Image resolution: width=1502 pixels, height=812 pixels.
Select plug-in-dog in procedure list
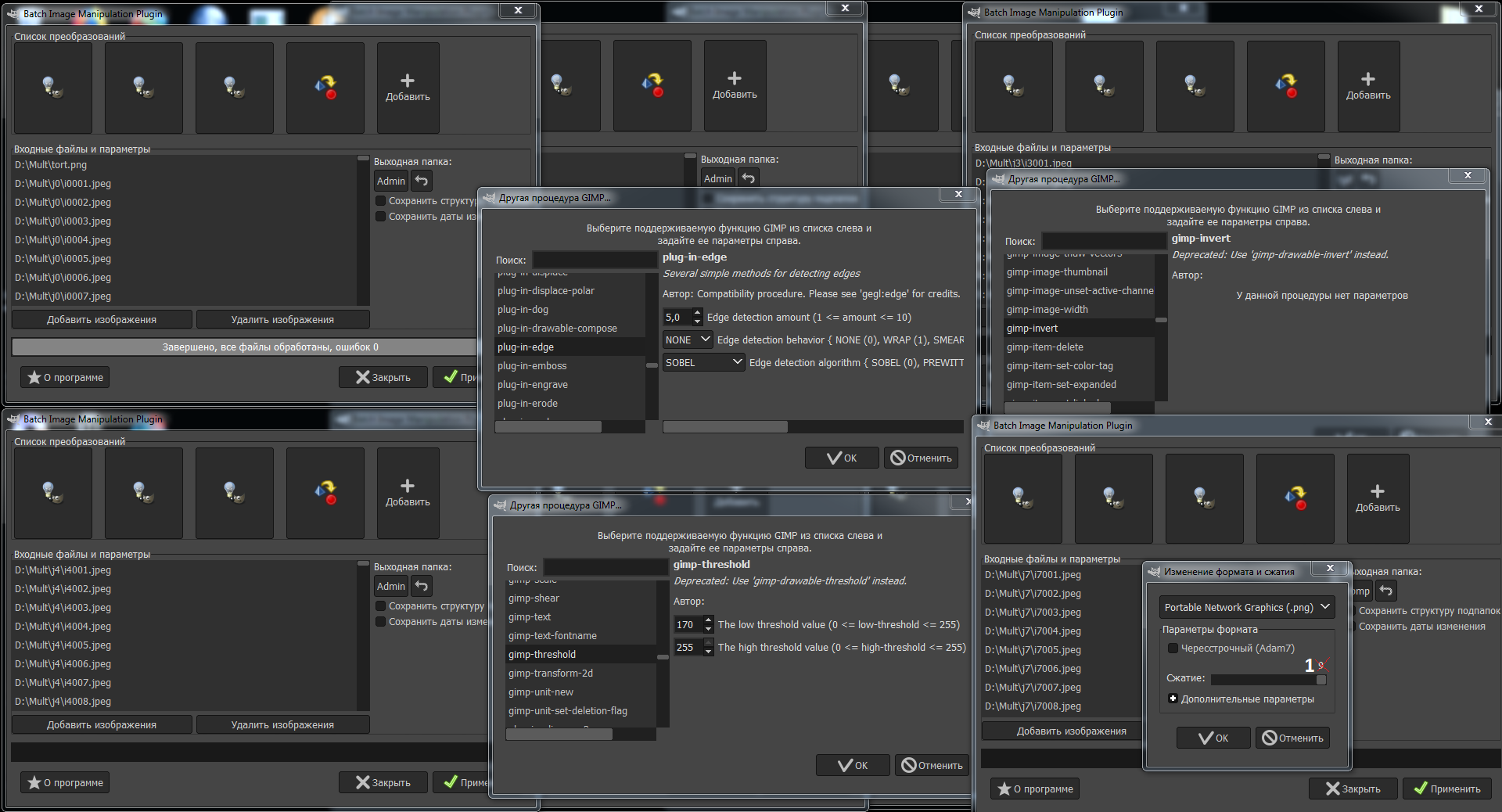(x=570, y=310)
